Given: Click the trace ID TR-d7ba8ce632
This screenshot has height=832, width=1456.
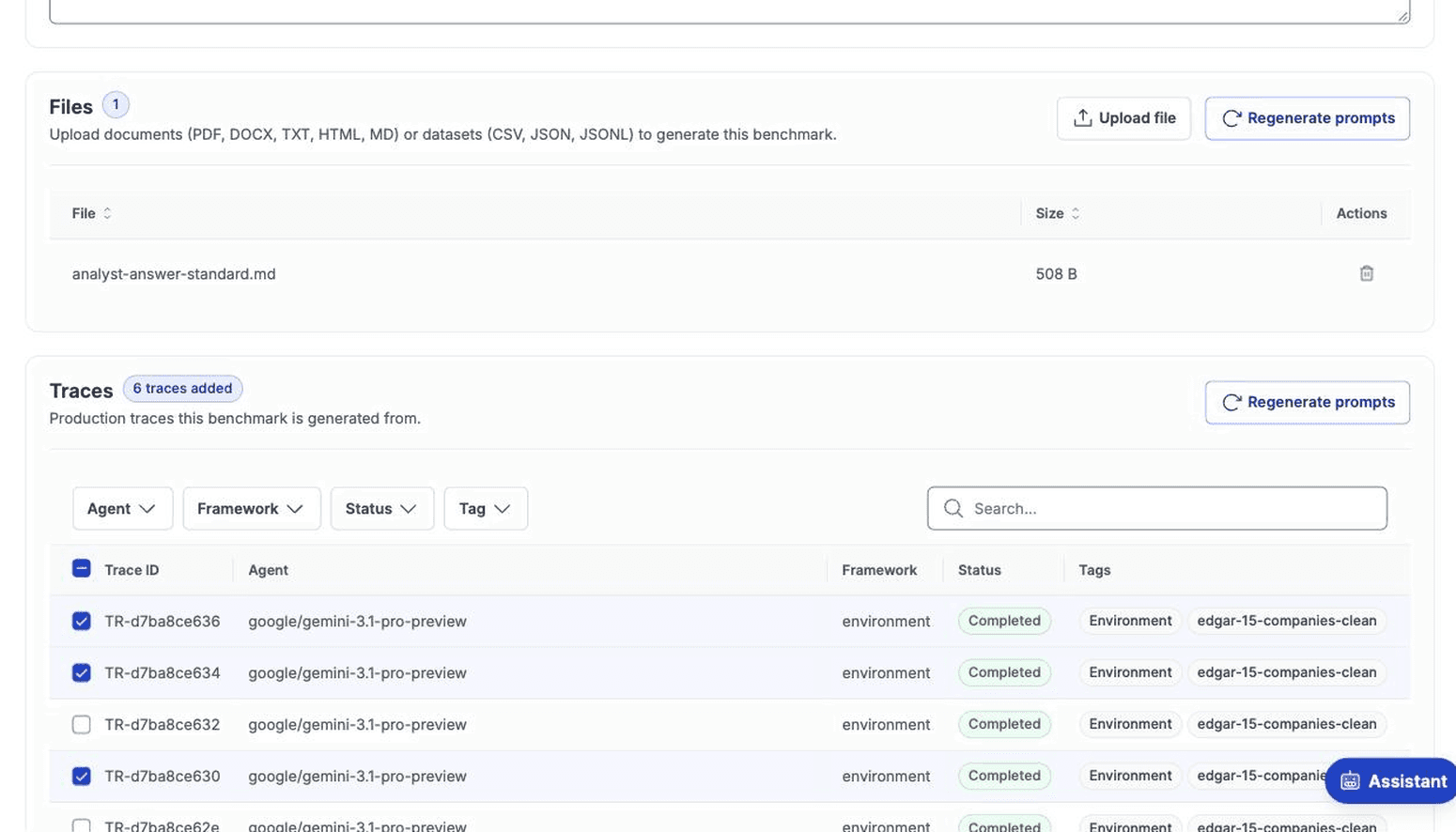Looking at the screenshot, I should (162, 724).
